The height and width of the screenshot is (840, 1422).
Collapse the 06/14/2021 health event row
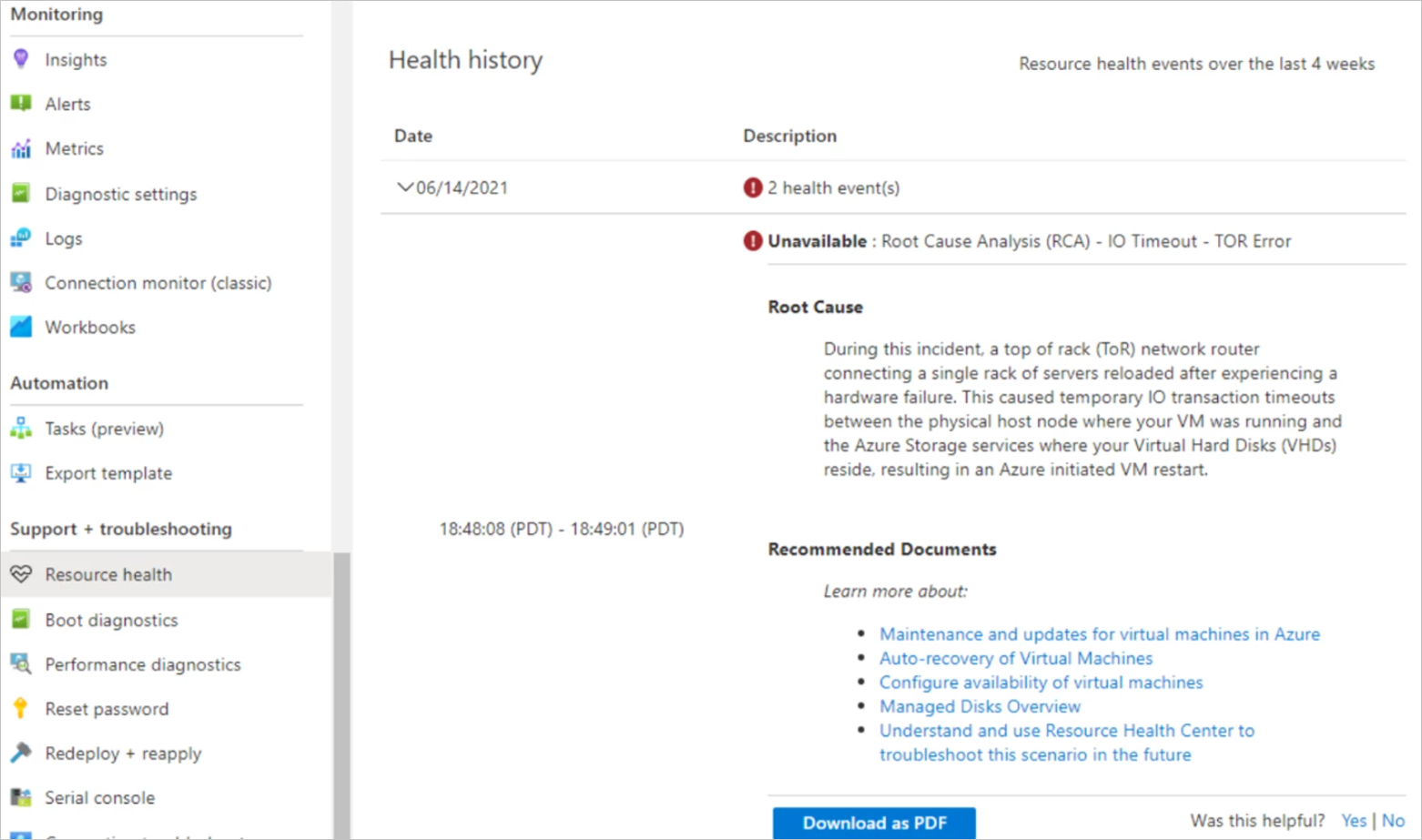click(x=404, y=187)
